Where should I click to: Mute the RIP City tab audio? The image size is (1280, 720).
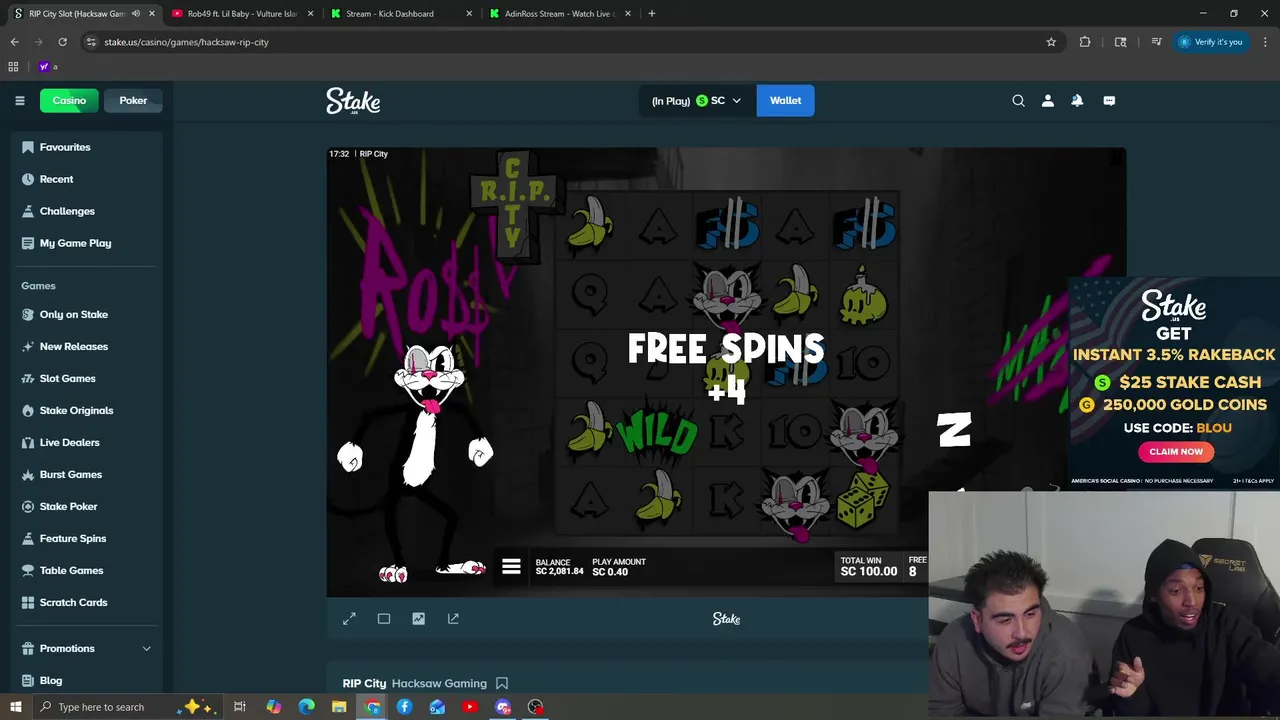coord(136,13)
